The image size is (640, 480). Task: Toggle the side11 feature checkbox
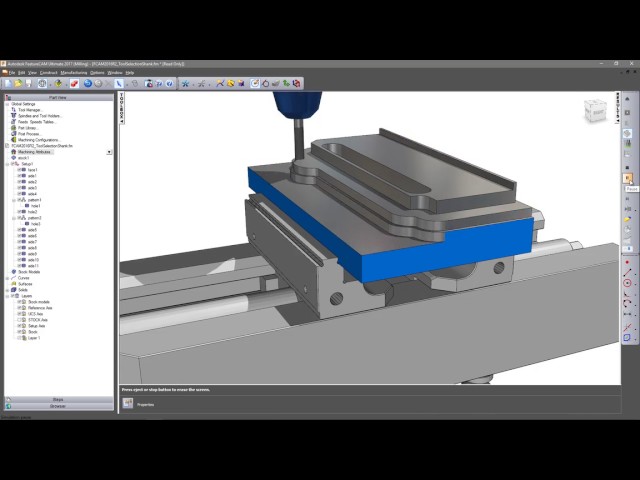[19, 266]
